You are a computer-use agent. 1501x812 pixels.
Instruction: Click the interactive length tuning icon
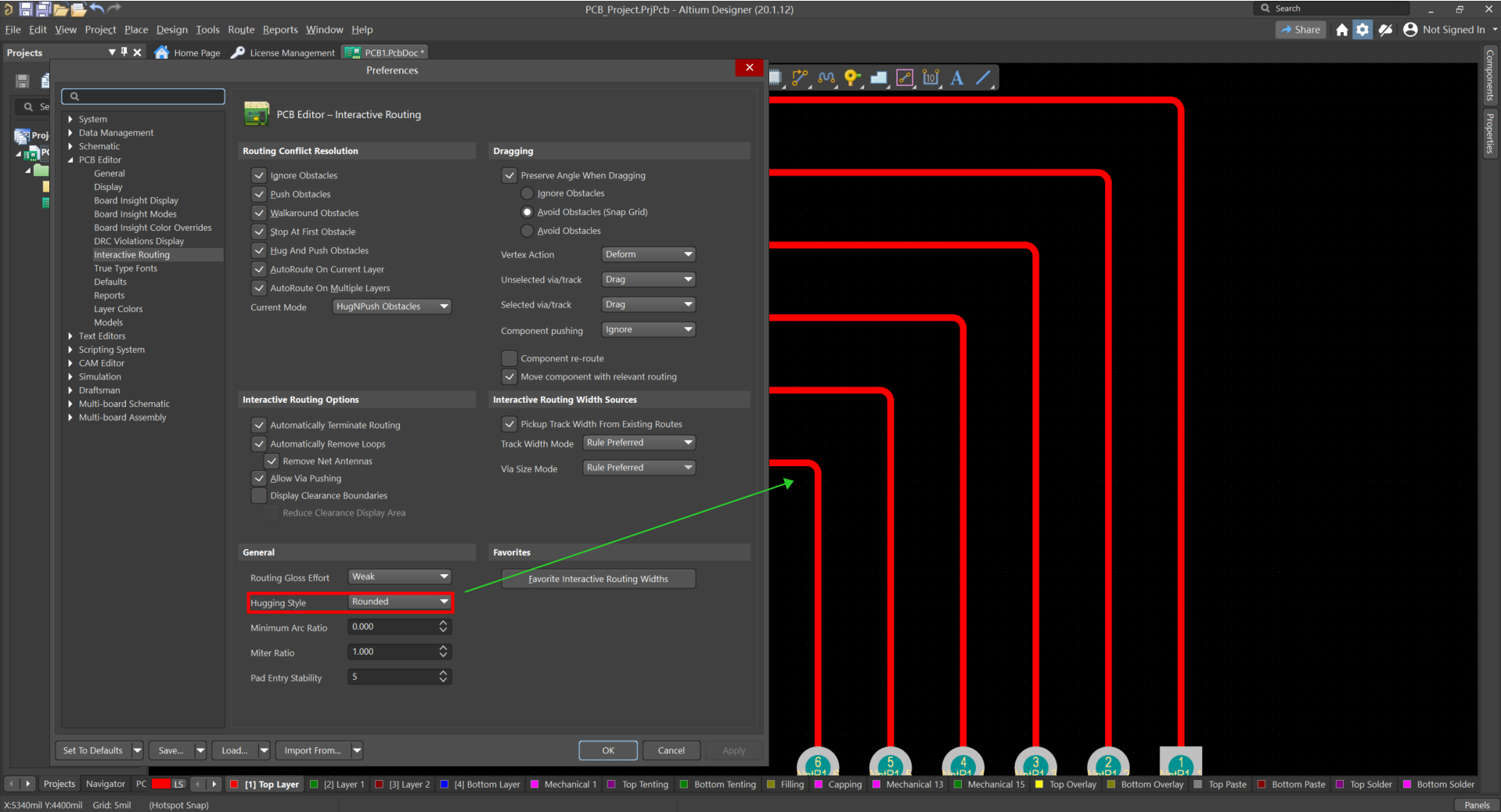click(x=826, y=77)
